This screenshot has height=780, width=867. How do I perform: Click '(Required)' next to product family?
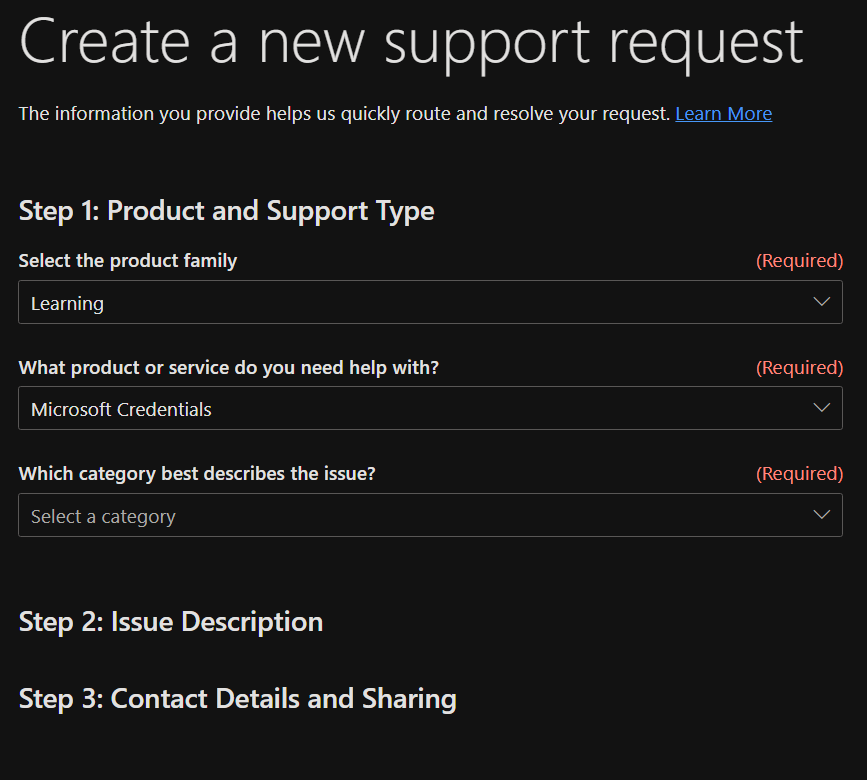coord(800,260)
